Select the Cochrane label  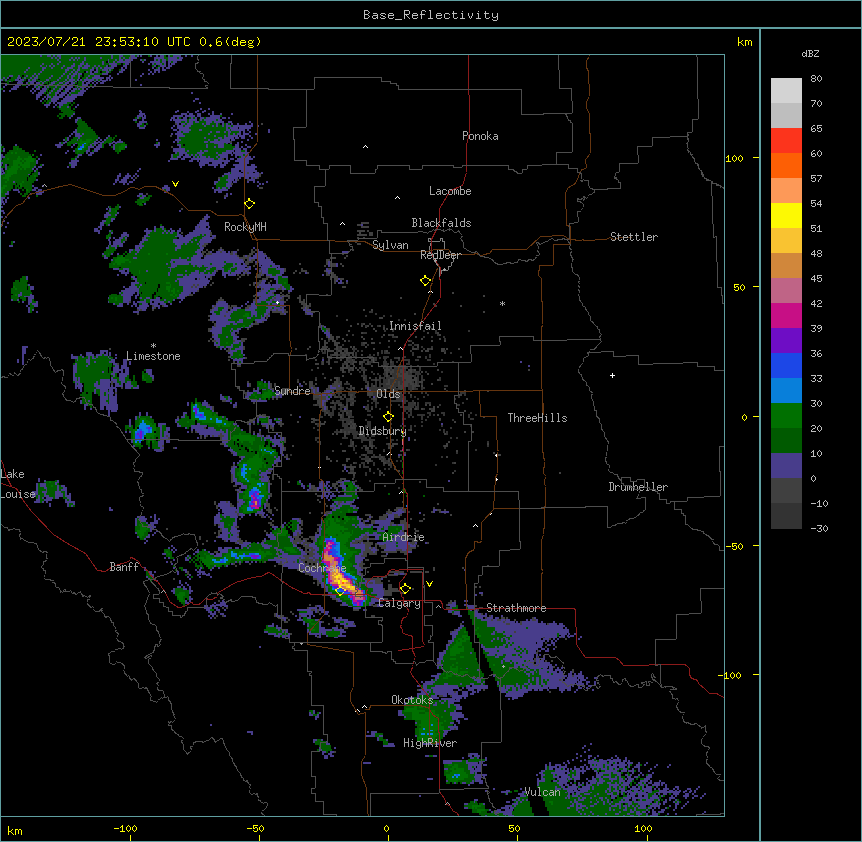tap(322, 568)
